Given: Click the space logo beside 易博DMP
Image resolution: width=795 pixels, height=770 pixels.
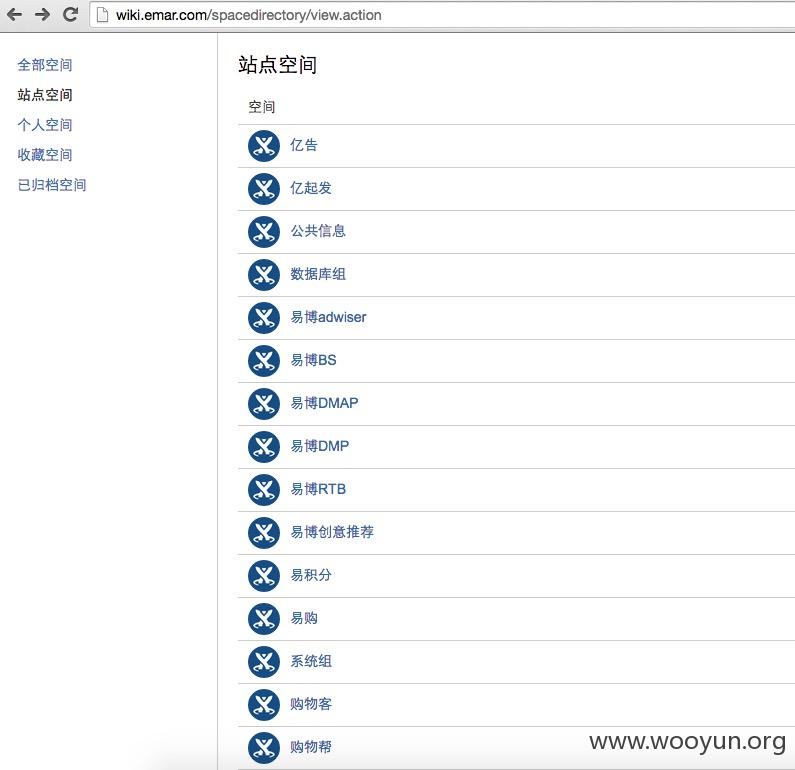Looking at the screenshot, I should pyautogui.click(x=264, y=447).
